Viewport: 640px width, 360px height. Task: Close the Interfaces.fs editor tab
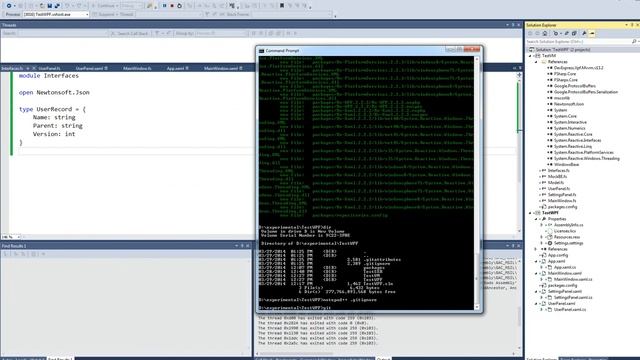coord(34,68)
